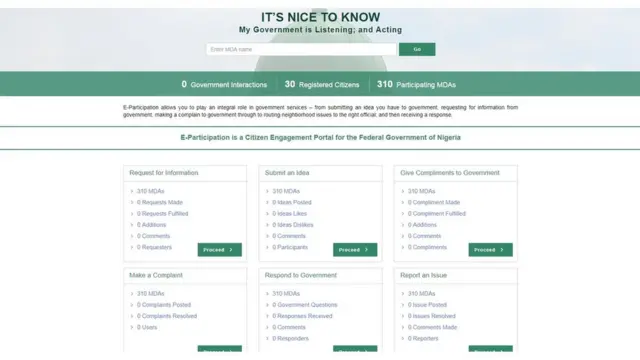Click the chevron beside '0 Government Questions'
The height and width of the screenshot is (360, 640).
[x=267, y=305]
